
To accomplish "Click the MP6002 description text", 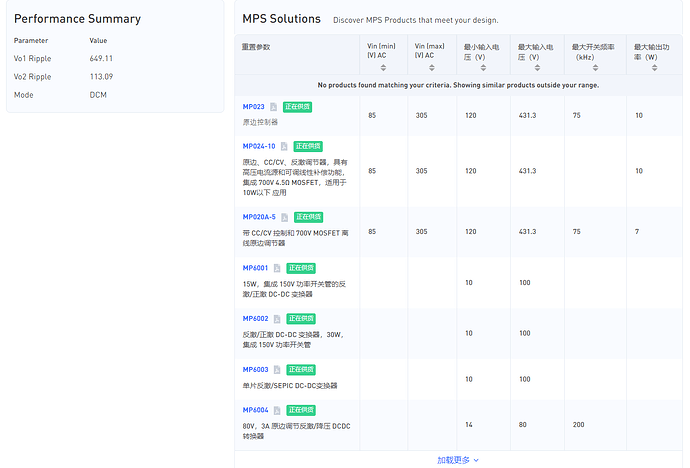I will click(293, 340).
